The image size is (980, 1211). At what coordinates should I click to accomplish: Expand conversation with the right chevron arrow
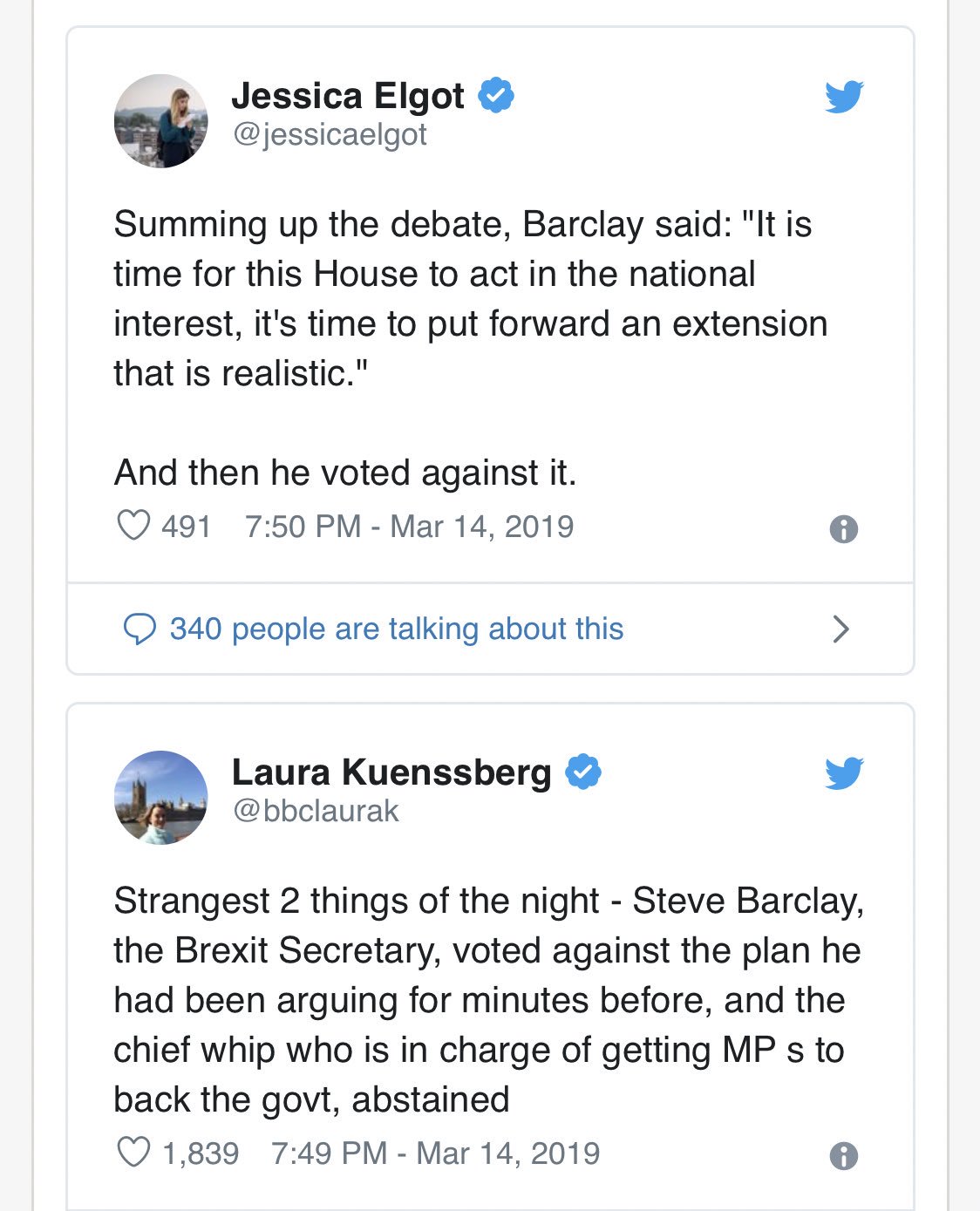[x=840, y=629]
